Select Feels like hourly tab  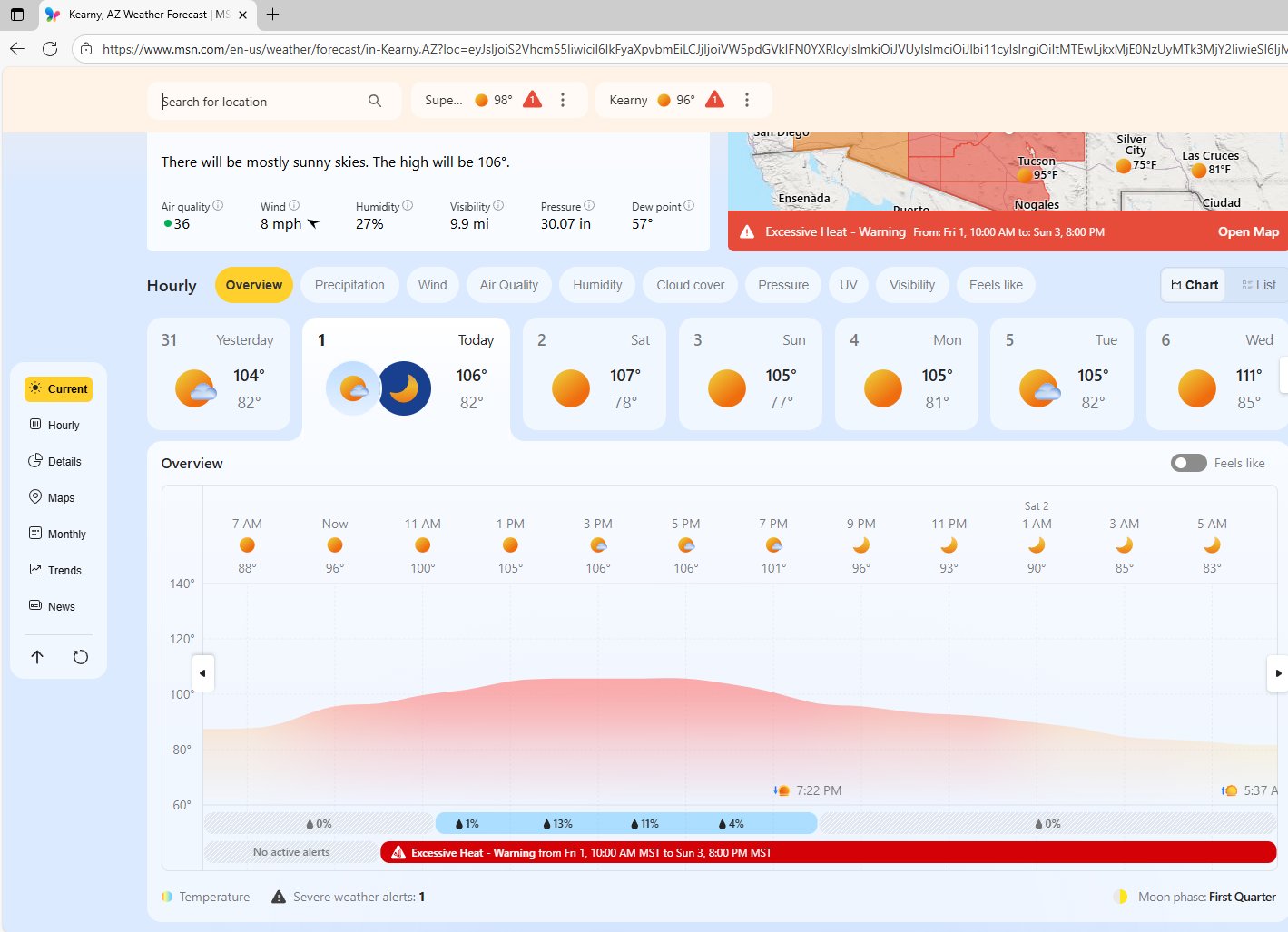[996, 285]
